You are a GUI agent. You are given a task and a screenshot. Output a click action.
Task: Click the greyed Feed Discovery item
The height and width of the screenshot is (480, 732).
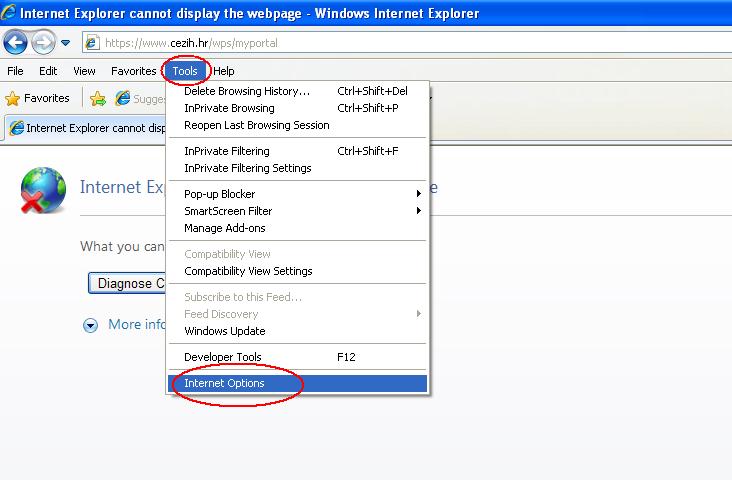coord(297,314)
